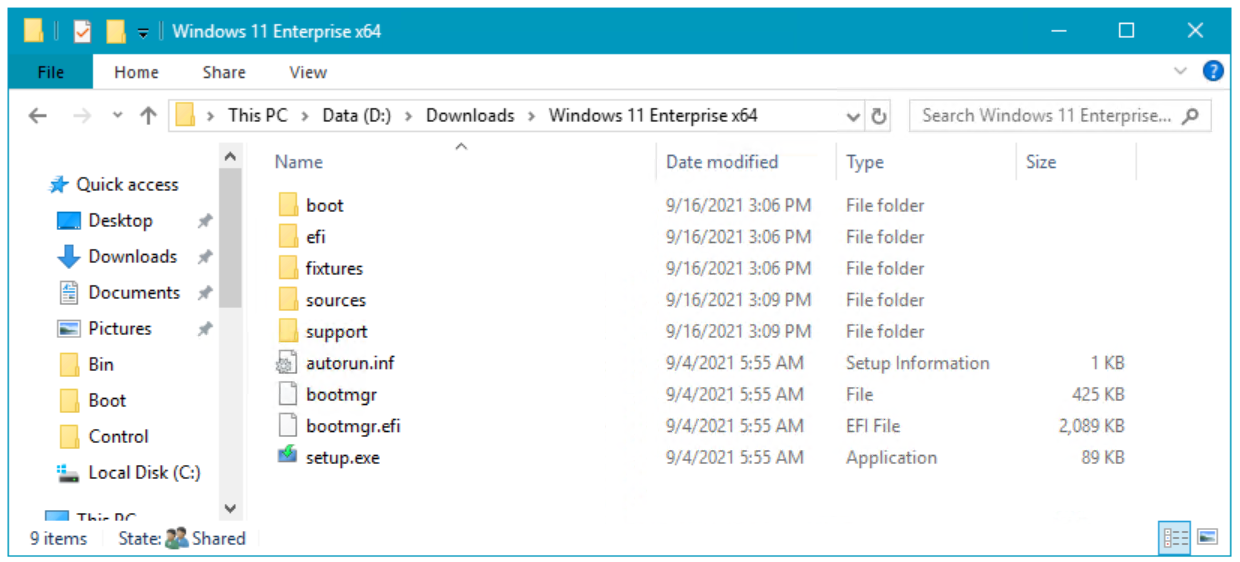Open the address bar history dropdown
Viewport: 1240px width, 562px height.
click(x=853, y=116)
